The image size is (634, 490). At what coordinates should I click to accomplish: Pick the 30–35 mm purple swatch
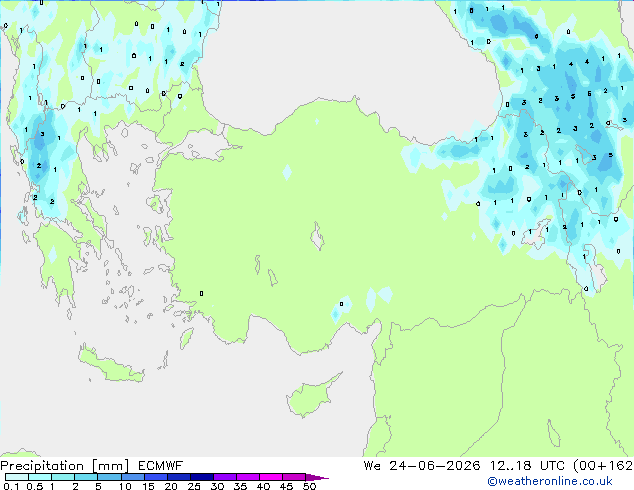click(x=224, y=477)
